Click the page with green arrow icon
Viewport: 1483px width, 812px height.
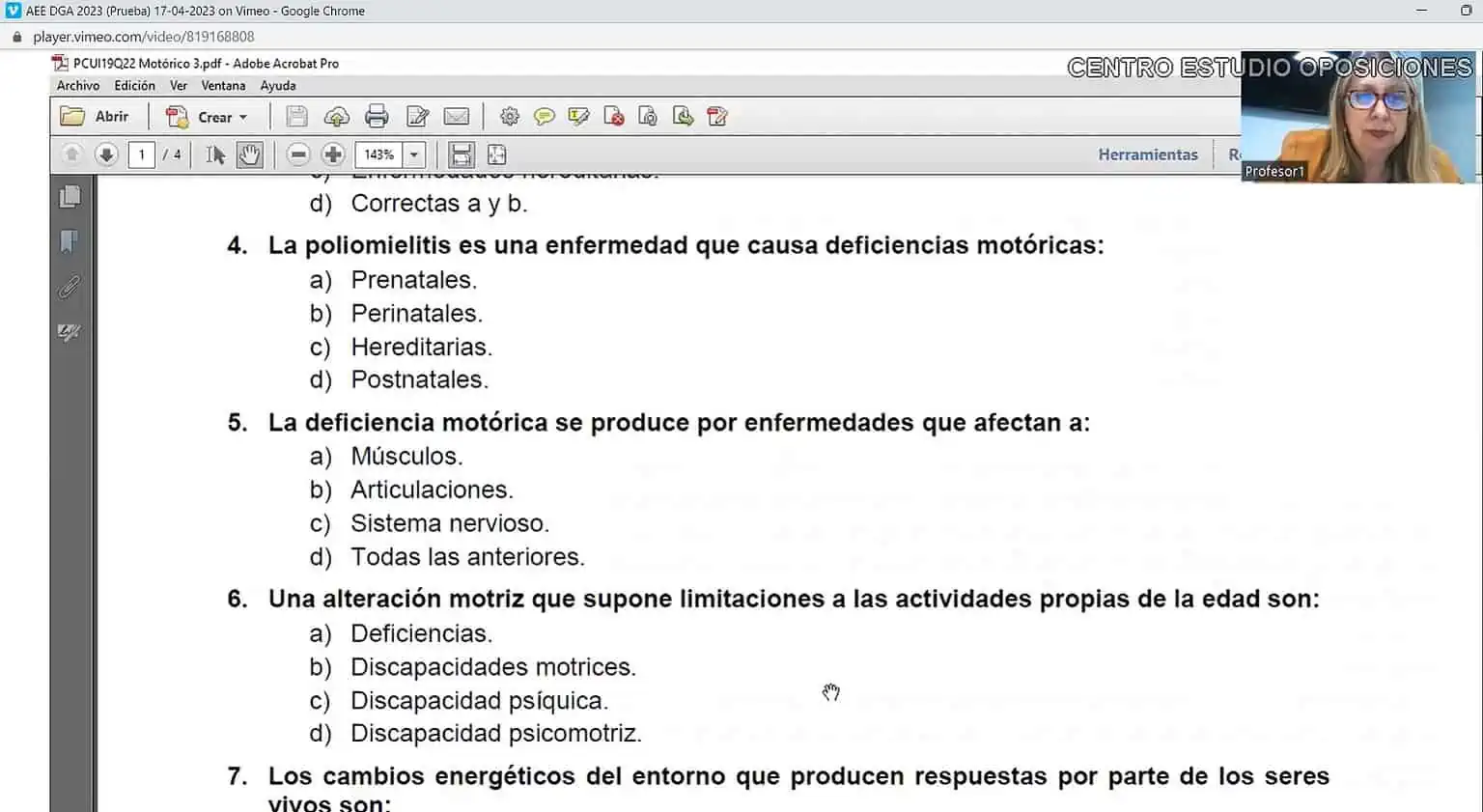[684, 117]
